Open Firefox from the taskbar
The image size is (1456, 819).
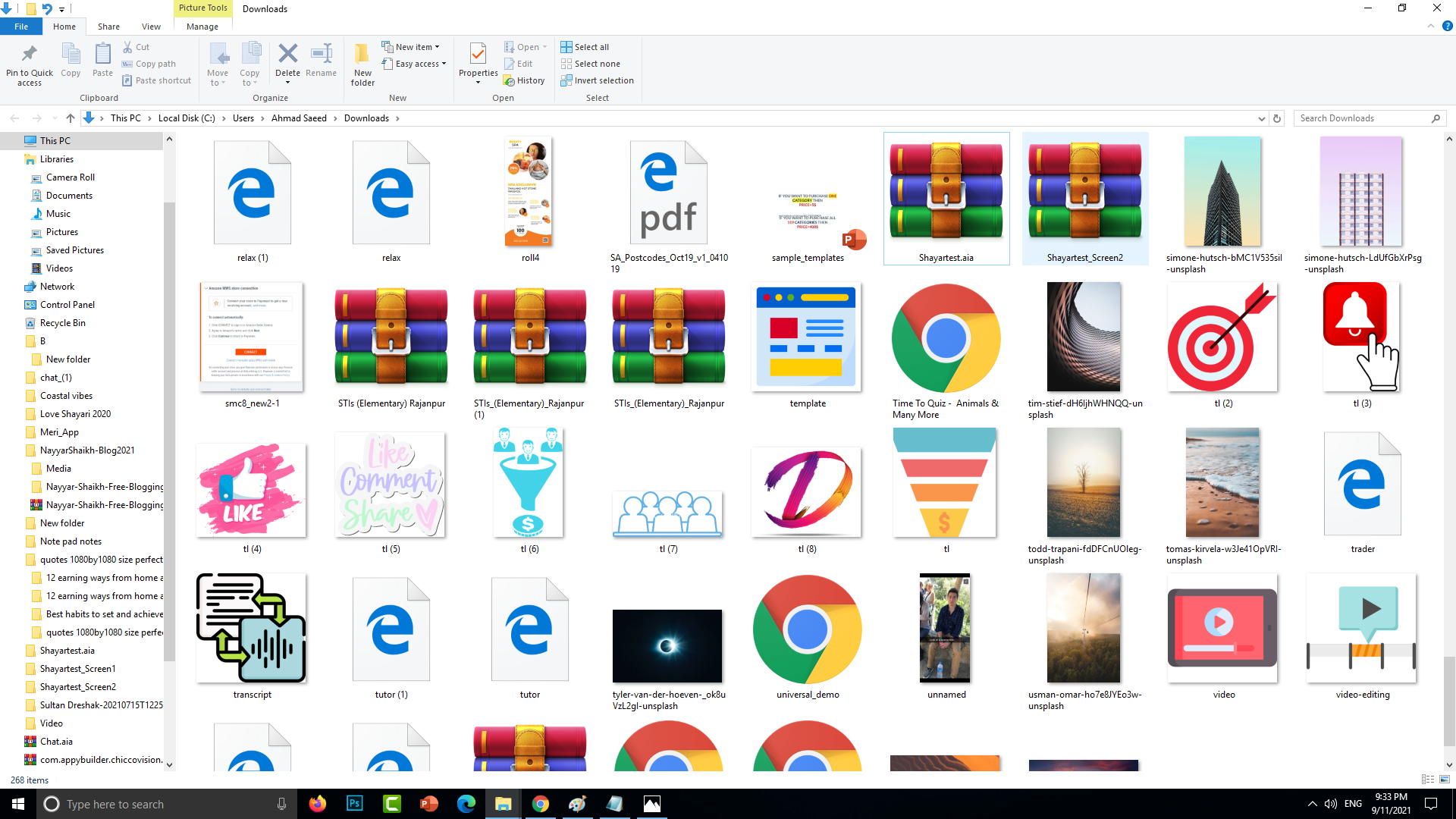click(x=318, y=804)
